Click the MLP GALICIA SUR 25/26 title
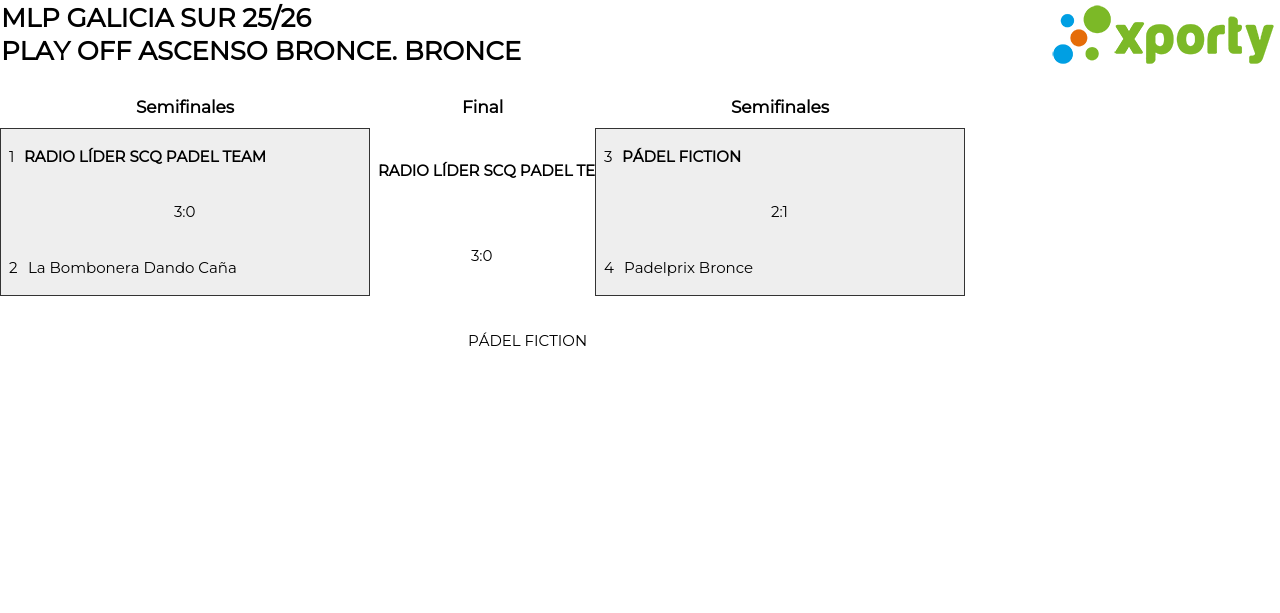 [157, 18]
